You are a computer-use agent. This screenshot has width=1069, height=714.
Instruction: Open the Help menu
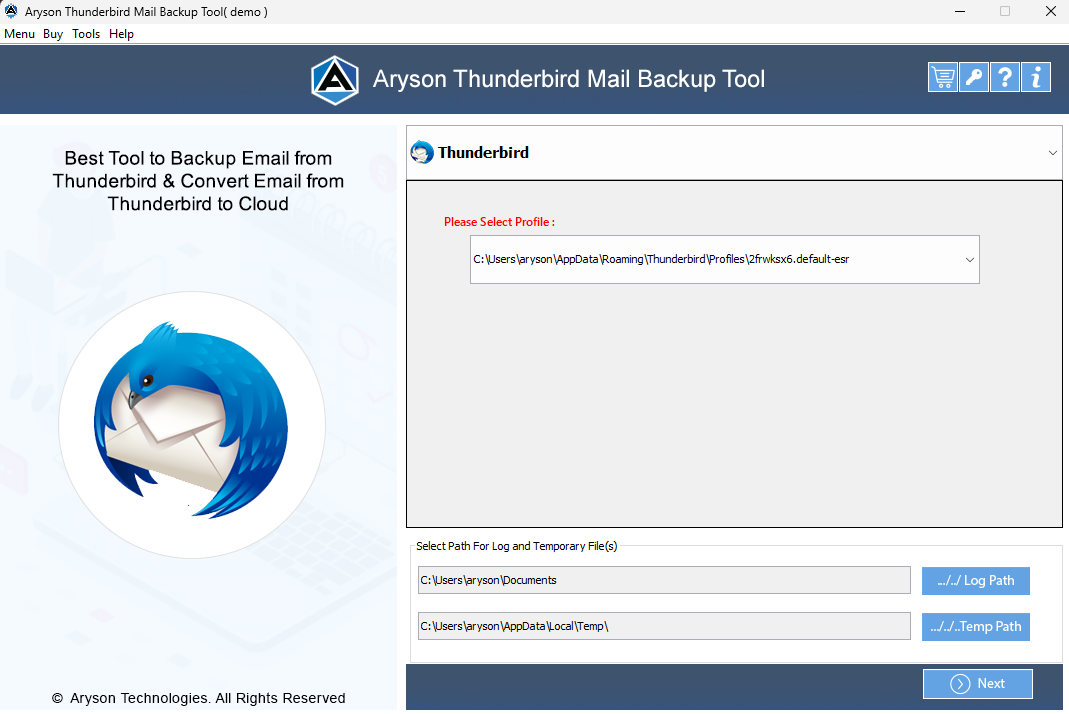tap(121, 34)
